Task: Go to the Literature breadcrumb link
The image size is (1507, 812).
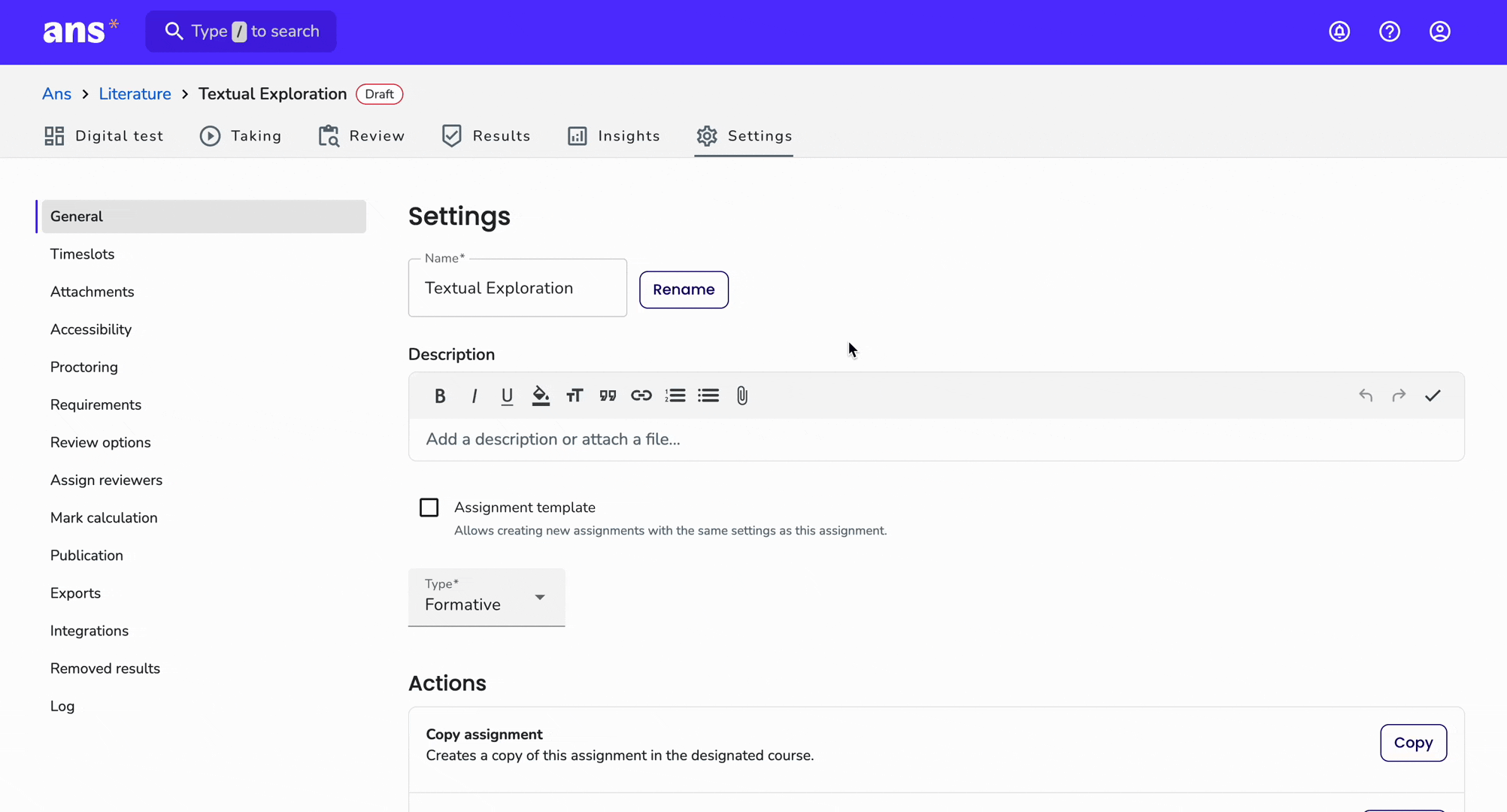Action: (x=135, y=94)
